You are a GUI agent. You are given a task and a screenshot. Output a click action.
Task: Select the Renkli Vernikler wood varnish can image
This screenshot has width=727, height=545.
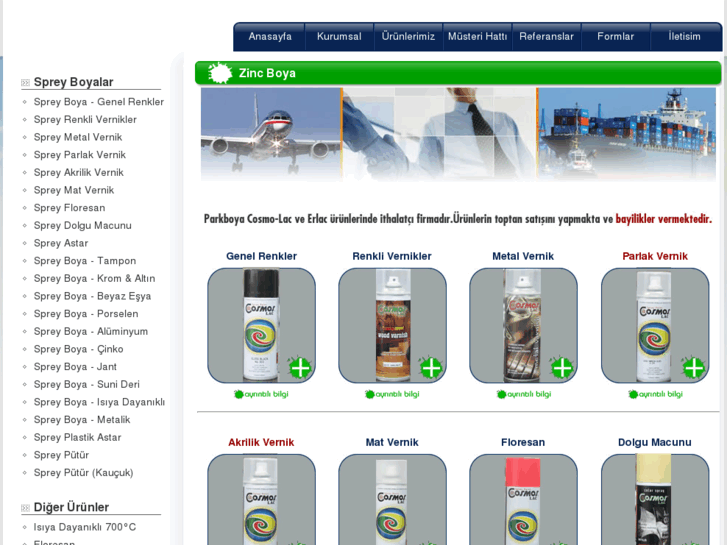click(393, 325)
